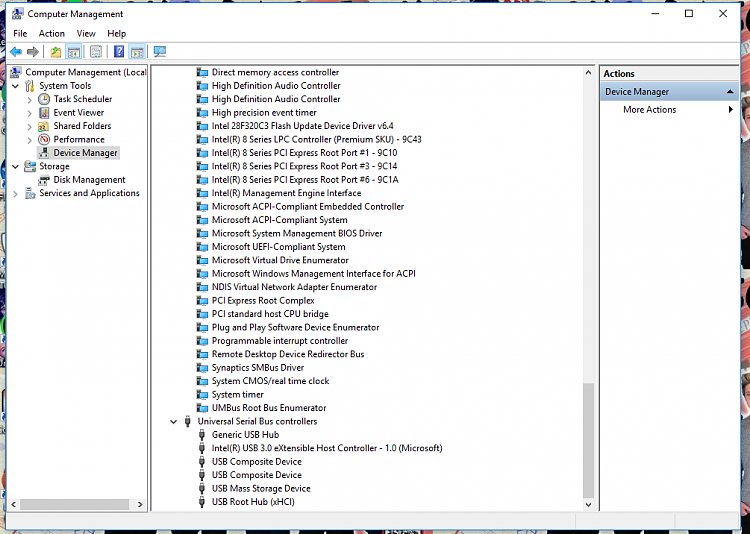750x534 pixels.
Task: Expand the Event Viewer node
Action: click(x=30, y=113)
